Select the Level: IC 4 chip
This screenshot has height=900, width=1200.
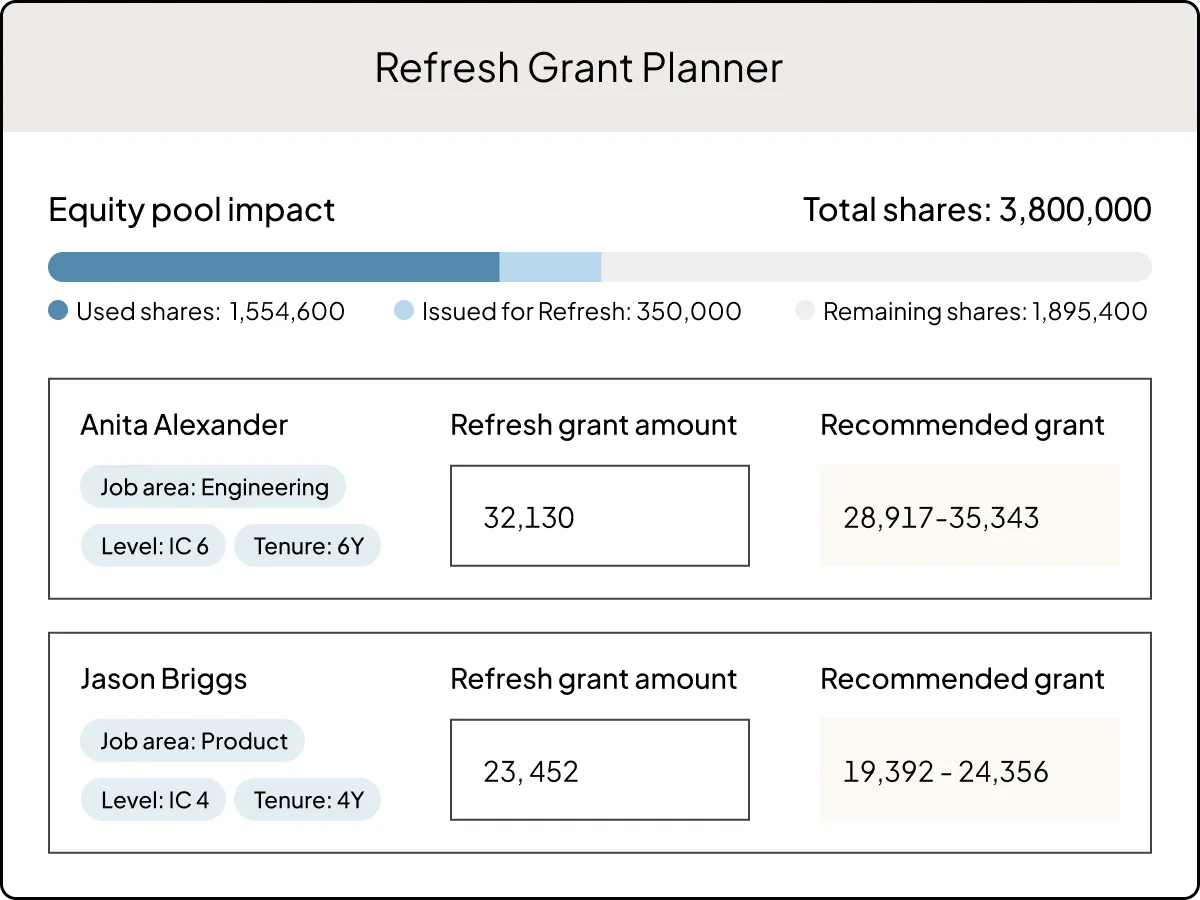click(153, 799)
